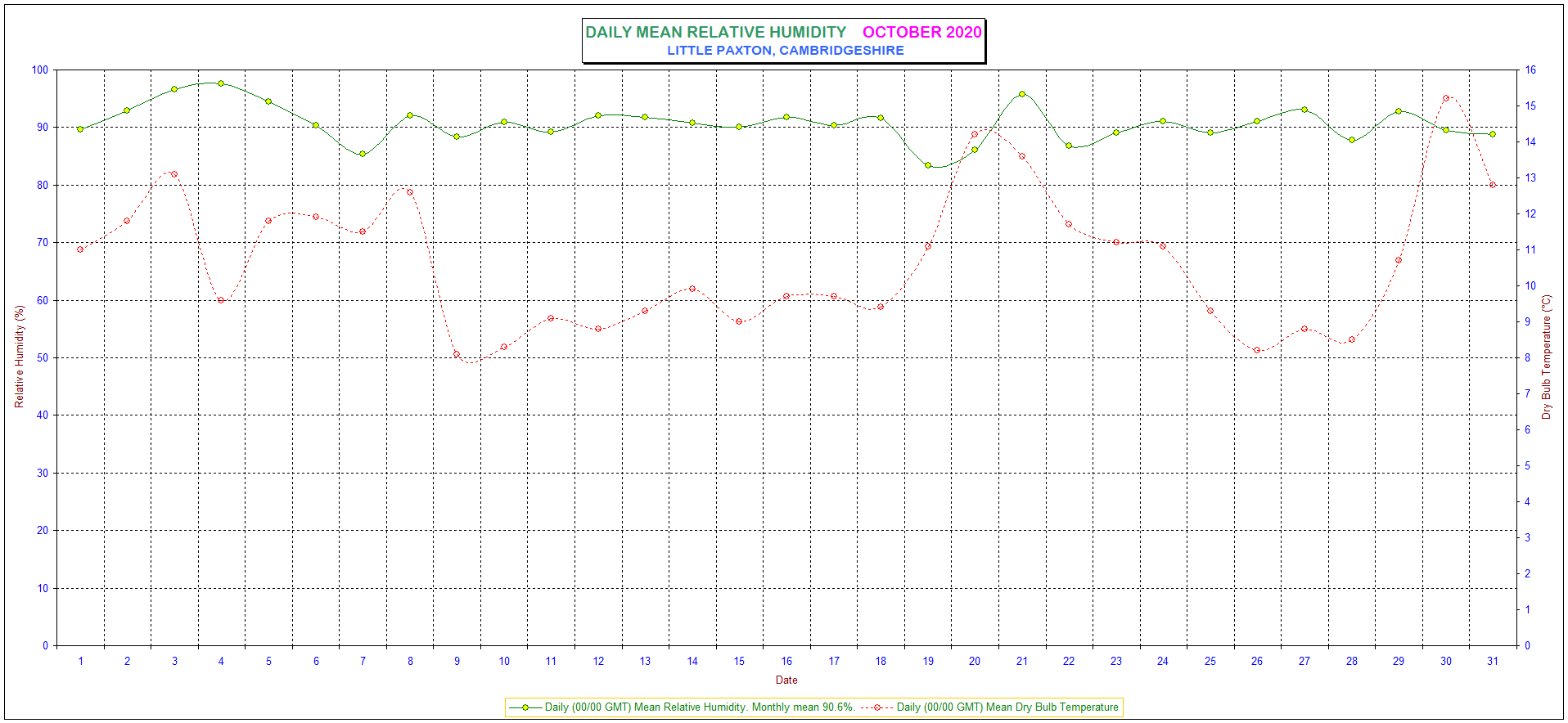The height and width of the screenshot is (723, 1568).
Task: Click the 'Dry Bulb Temperature (°C)' axis label
Action: pyautogui.click(x=1546, y=357)
